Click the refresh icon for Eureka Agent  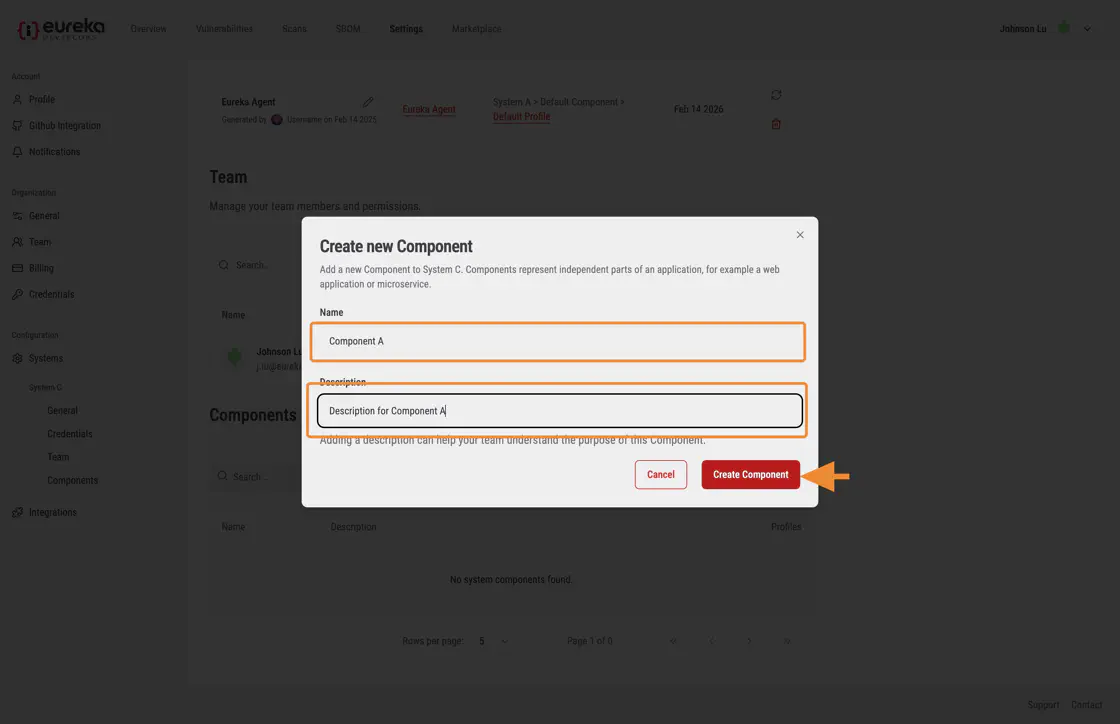(776, 95)
